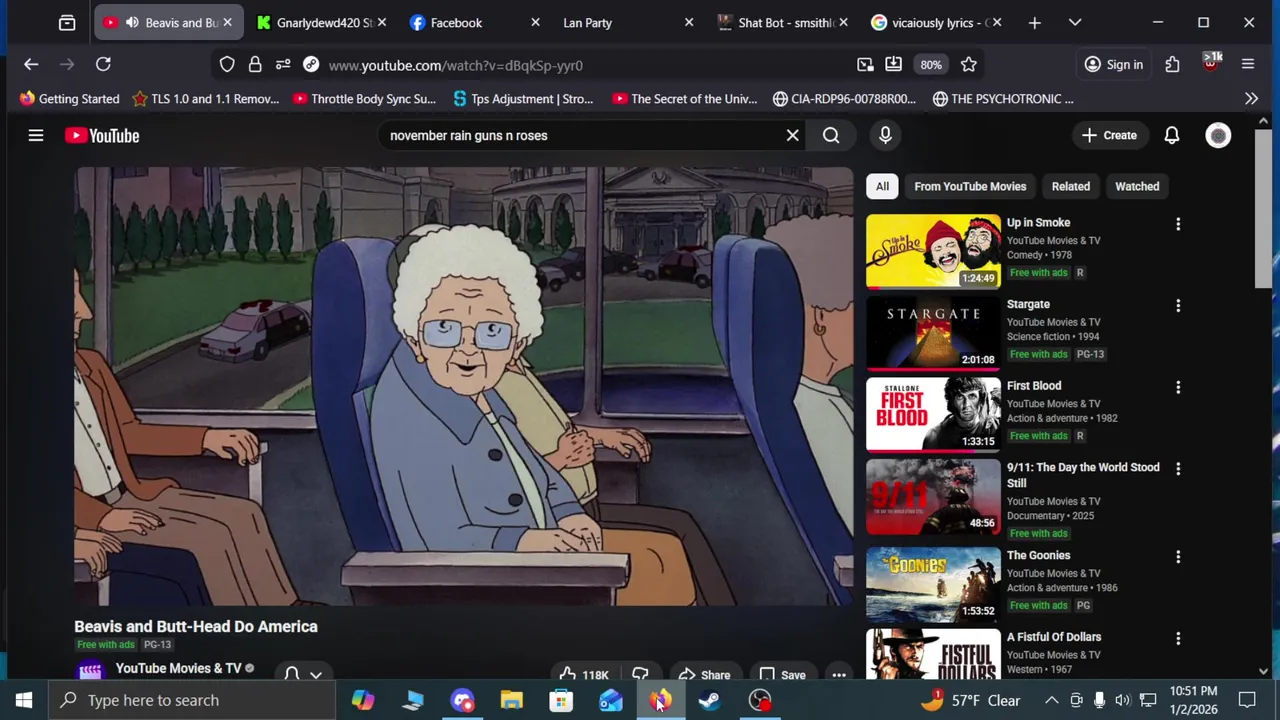Image resolution: width=1280 pixels, height=720 pixels.
Task: Open more options for Stargate
Action: [x=1178, y=305]
